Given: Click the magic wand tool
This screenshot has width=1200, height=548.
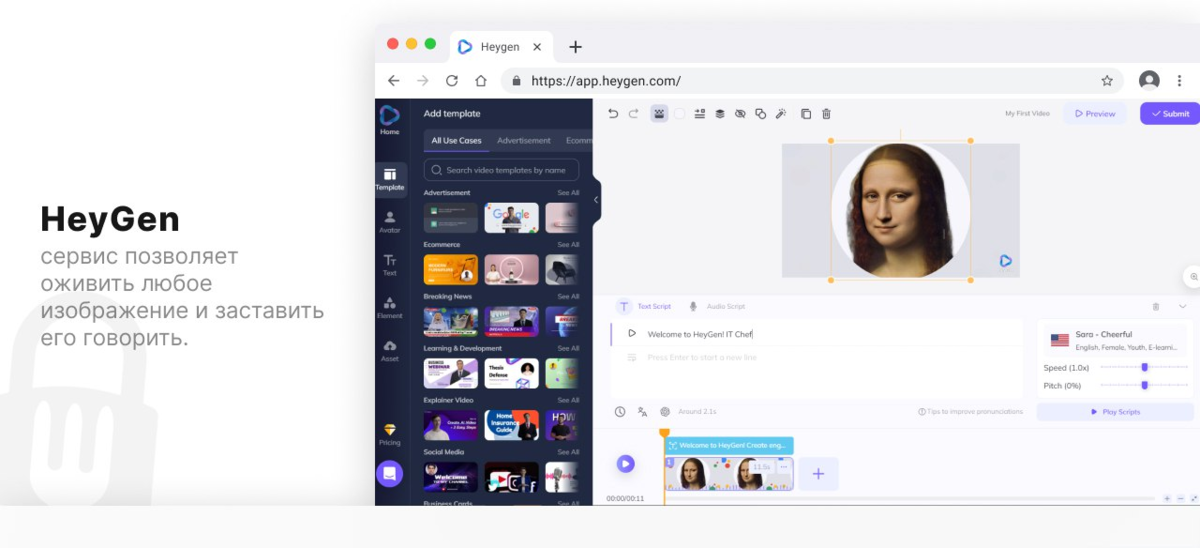Looking at the screenshot, I should [x=781, y=114].
